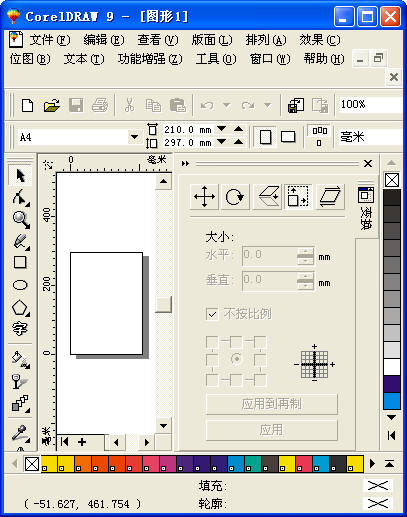This screenshot has height=517, width=407.
Task: Select the Ellipse tool
Action: click(20, 285)
